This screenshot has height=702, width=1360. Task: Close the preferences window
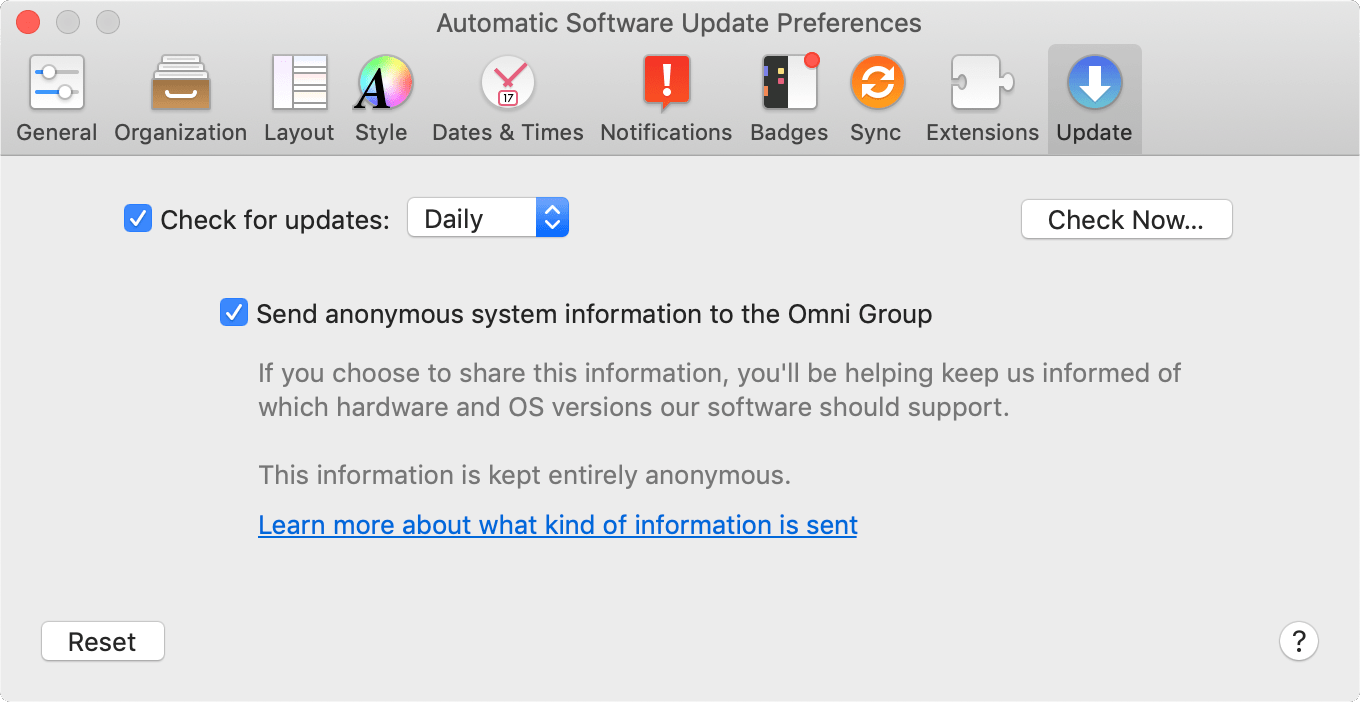29,22
